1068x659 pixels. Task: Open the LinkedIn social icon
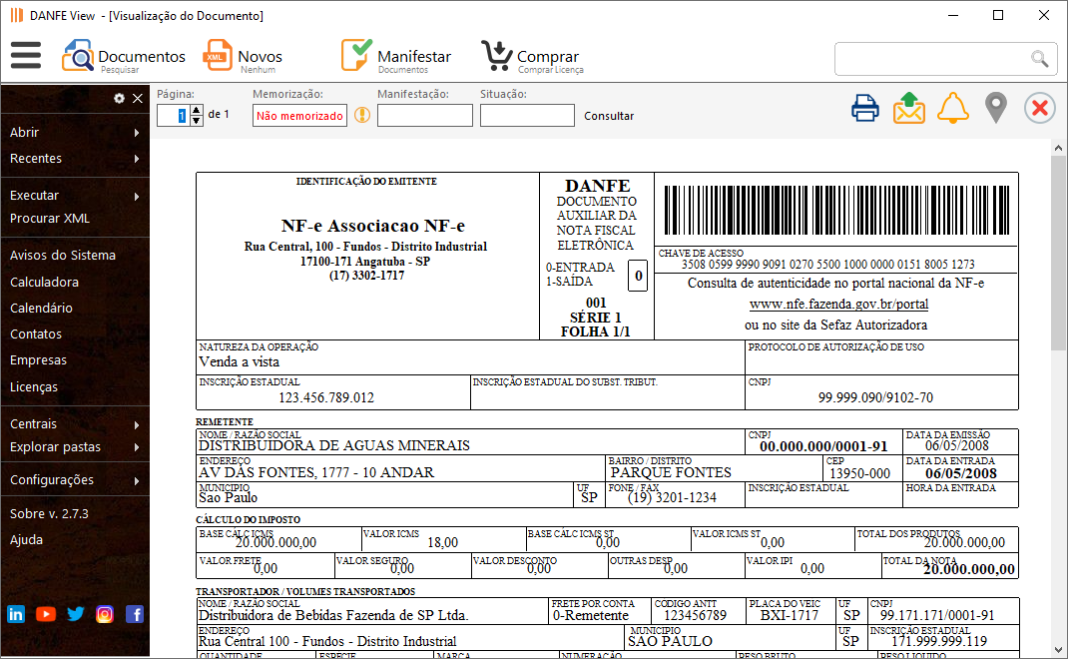point(16,614)
